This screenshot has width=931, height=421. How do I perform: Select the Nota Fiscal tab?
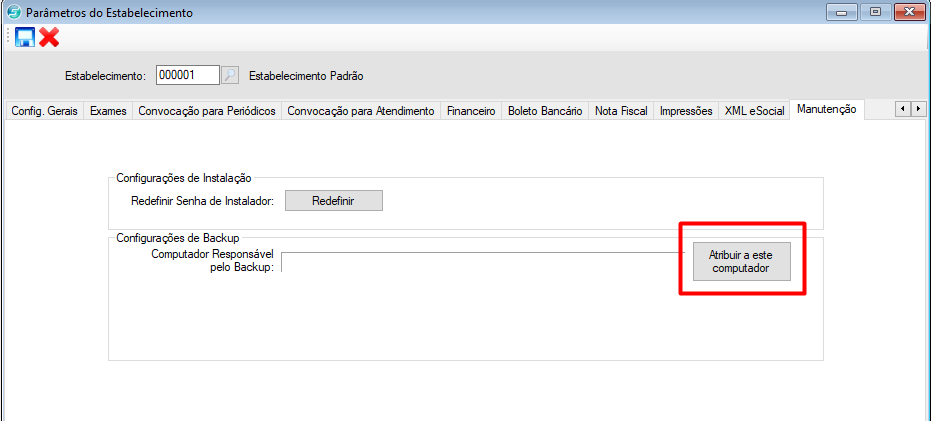coord(621,111)
